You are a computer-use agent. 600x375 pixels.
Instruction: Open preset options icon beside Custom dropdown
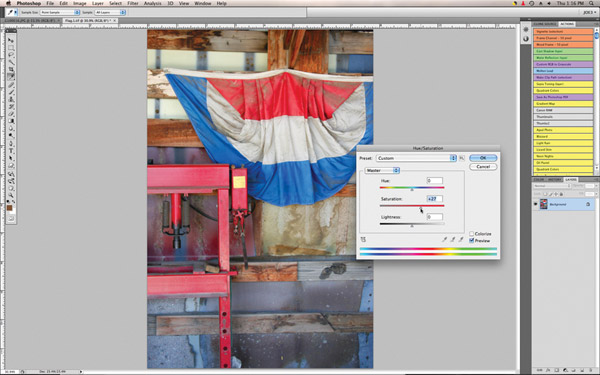pyautogui.click(x=462, y=158)
